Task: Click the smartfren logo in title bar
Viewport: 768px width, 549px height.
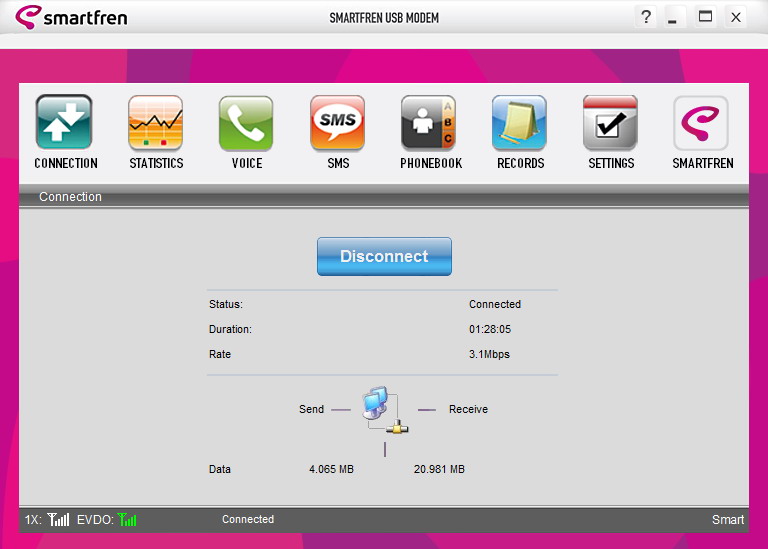Action: point(72,17)
